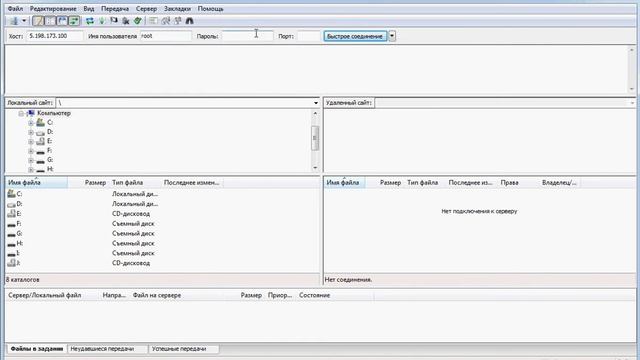
Task: Click the Пароль input field
Action: point(247,36)
